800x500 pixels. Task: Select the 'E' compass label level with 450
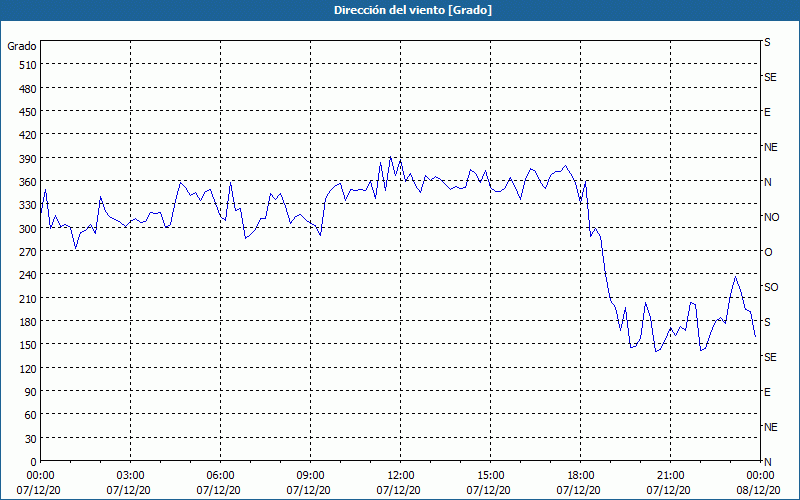click(767, 112)
